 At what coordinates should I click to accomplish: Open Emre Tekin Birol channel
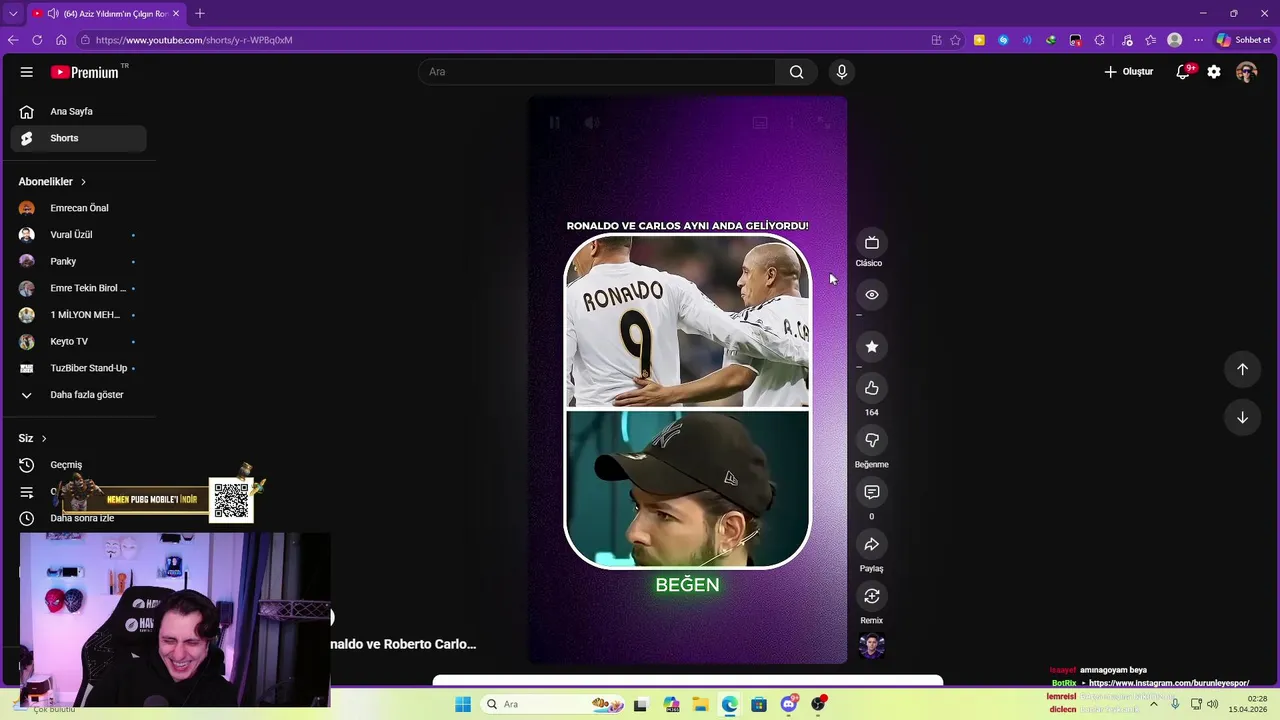click(x=78, y=288)
